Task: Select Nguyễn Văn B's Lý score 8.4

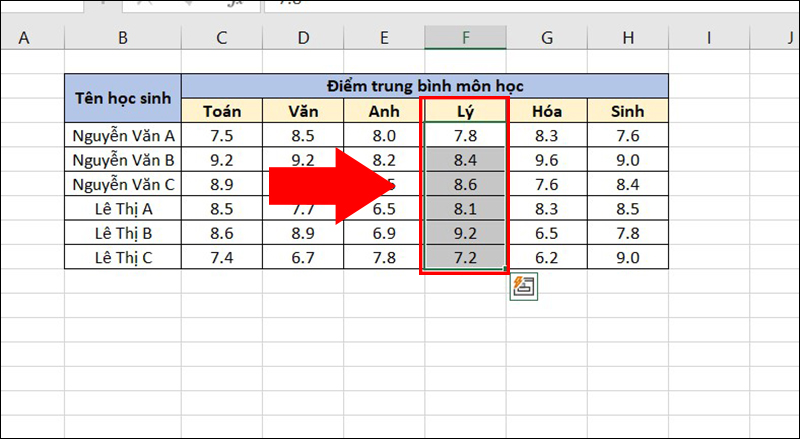Action: click(x=465, y=159)
